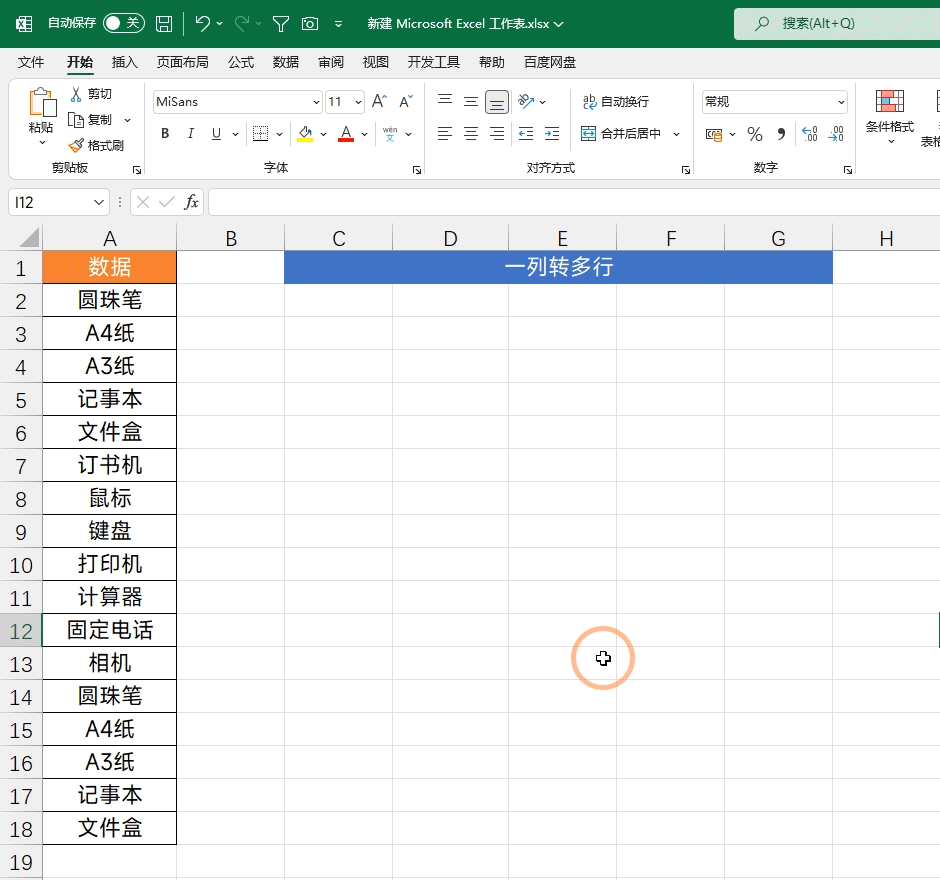Click the Percent style % icon
This screenshot has height=880, width=940.
(x=754, y=134)
